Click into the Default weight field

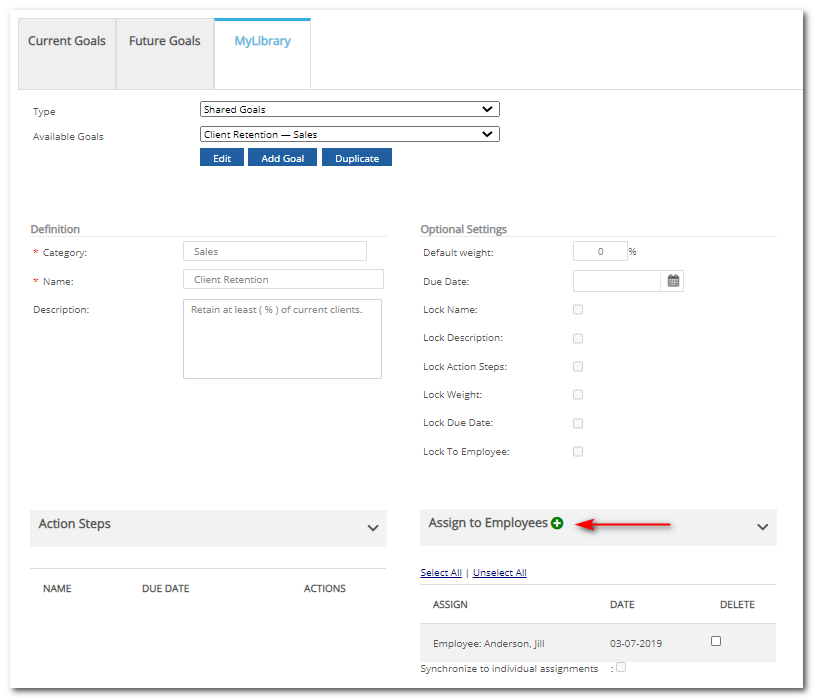[600, 252]
